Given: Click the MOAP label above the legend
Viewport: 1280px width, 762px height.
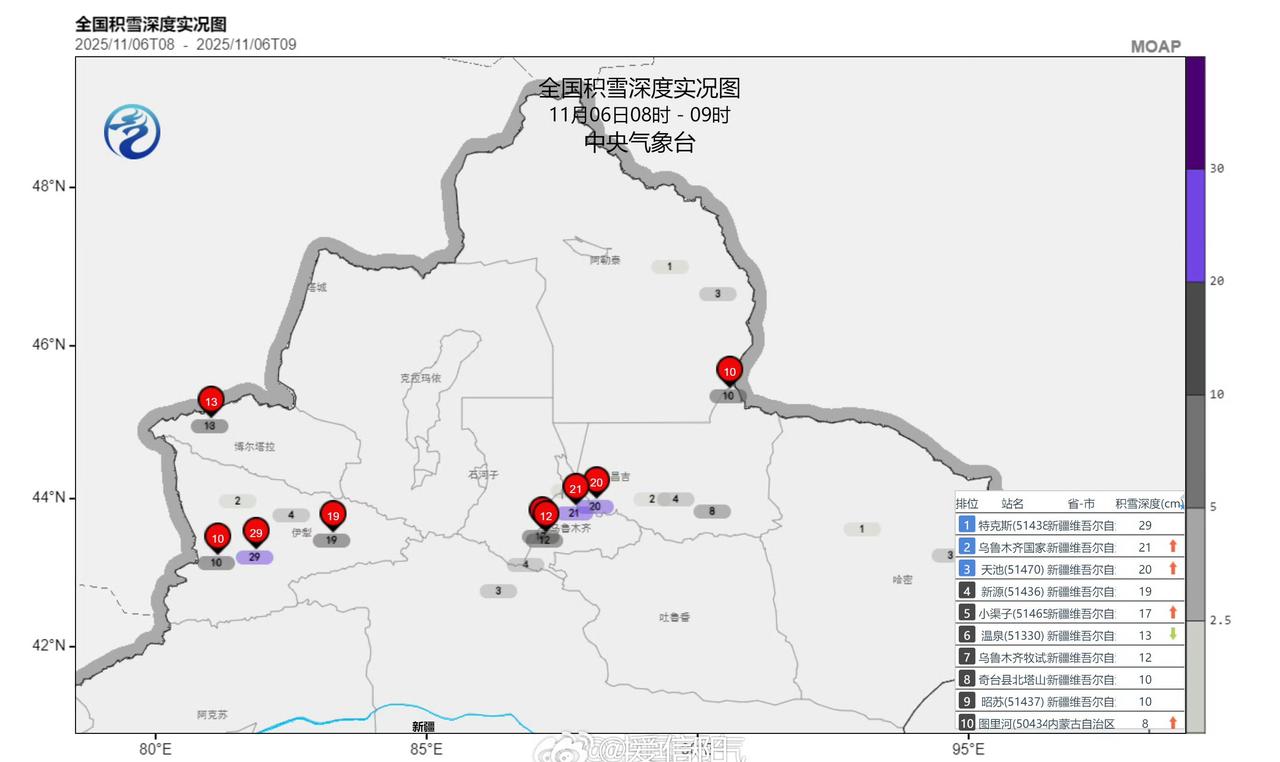Looking at the screenshot, I should pyautogui.click(x=1156, y=46).
